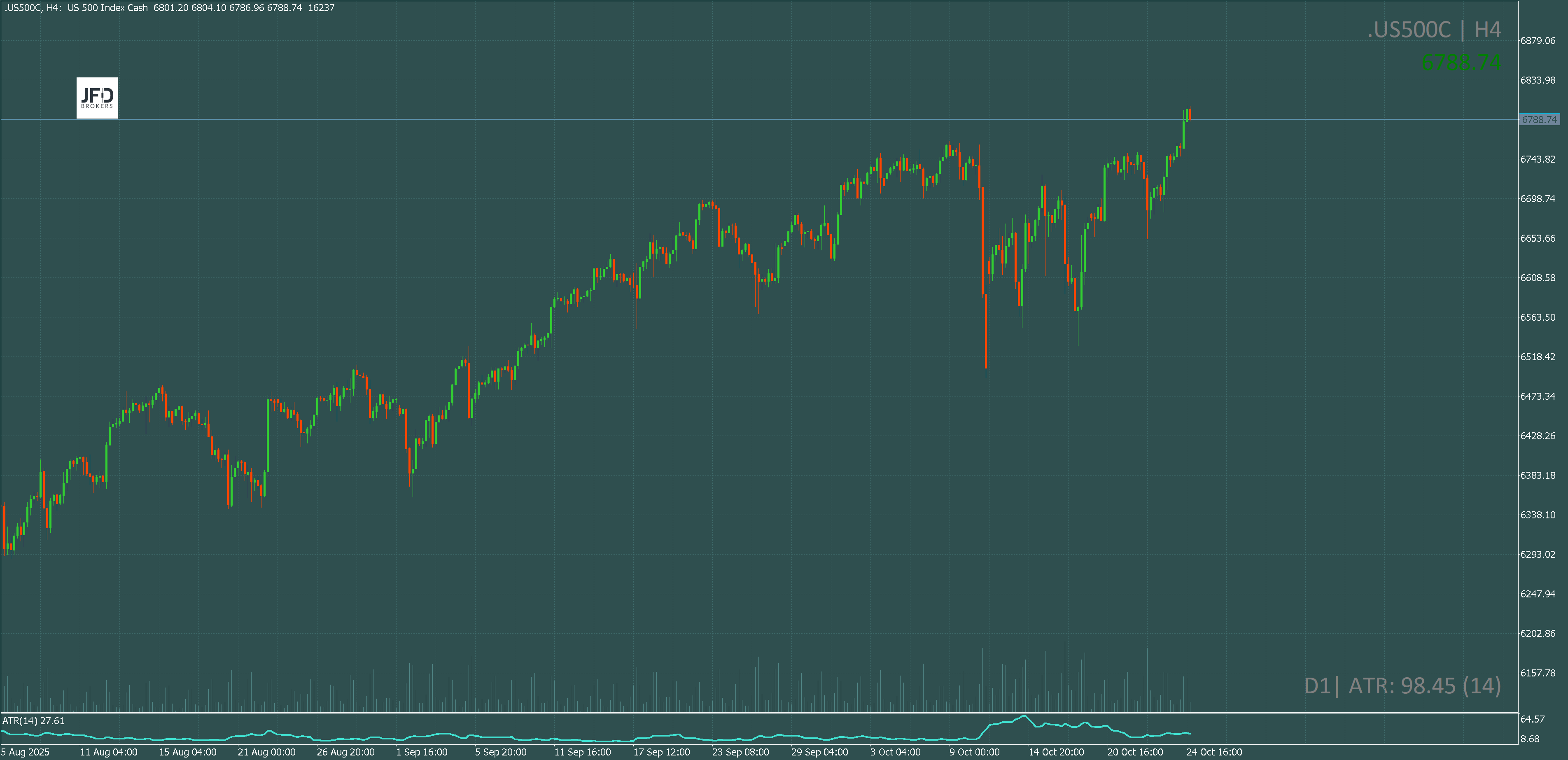
Task: Click the 9 Oct 00:00 time label
Action: pyautogui.click(x=974, y=752)
